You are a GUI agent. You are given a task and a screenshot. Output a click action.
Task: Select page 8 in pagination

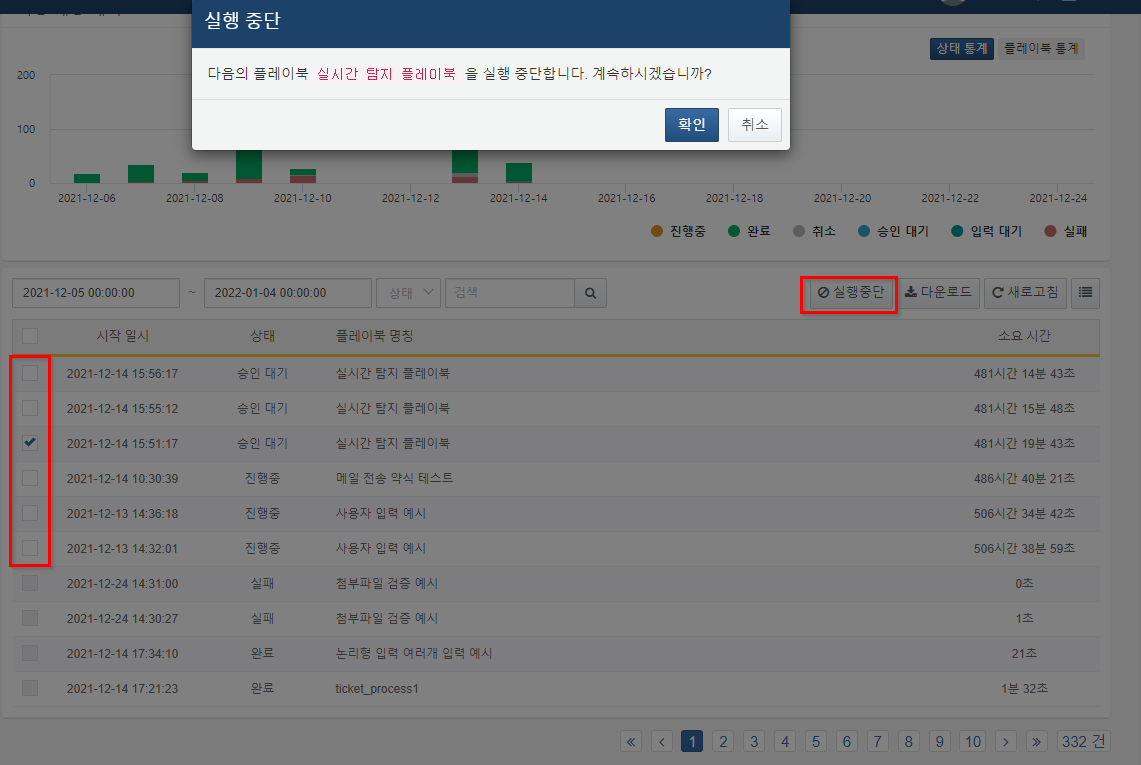[908, 741]
